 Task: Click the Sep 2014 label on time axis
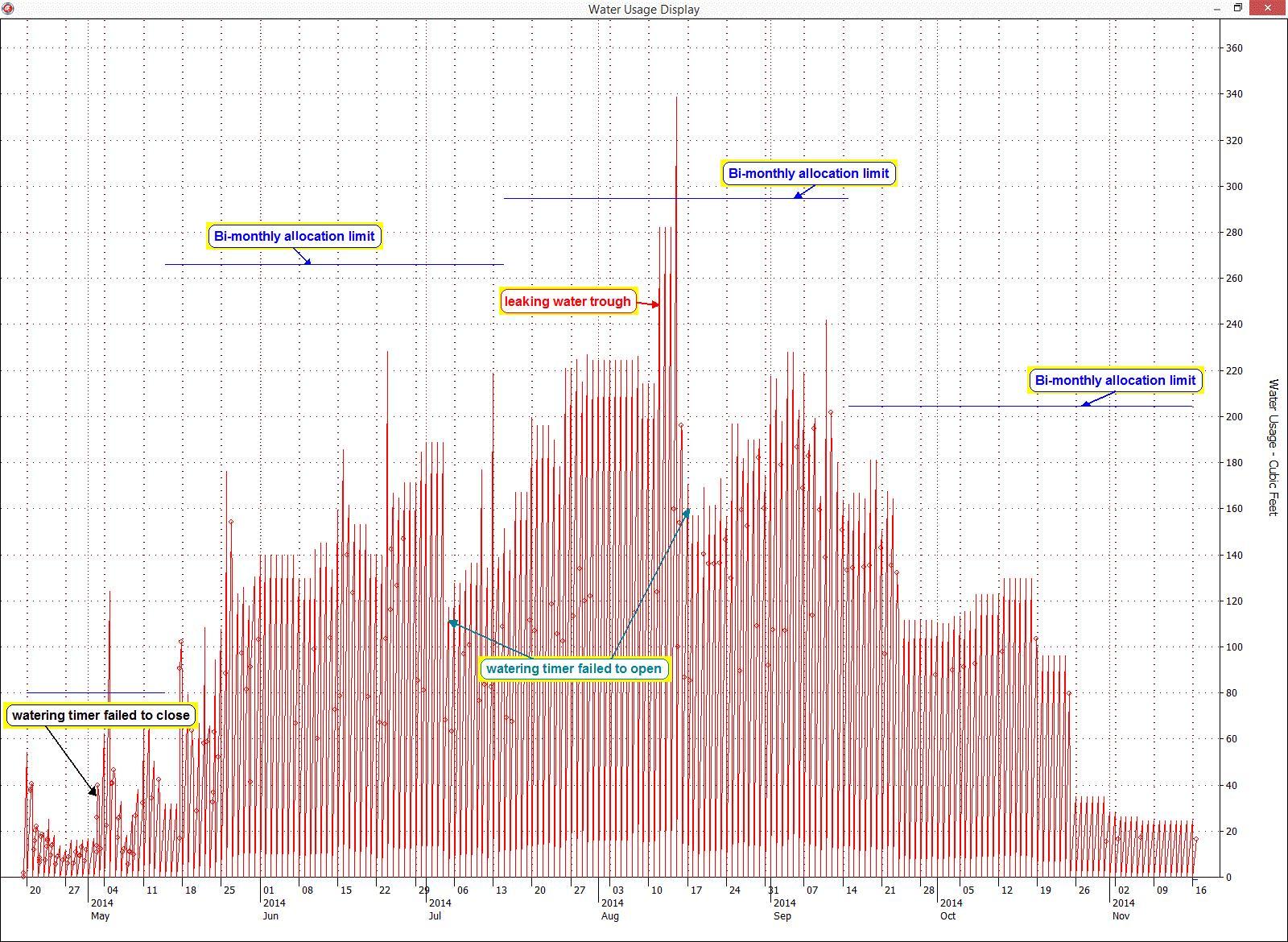click(x=782, y=910)
